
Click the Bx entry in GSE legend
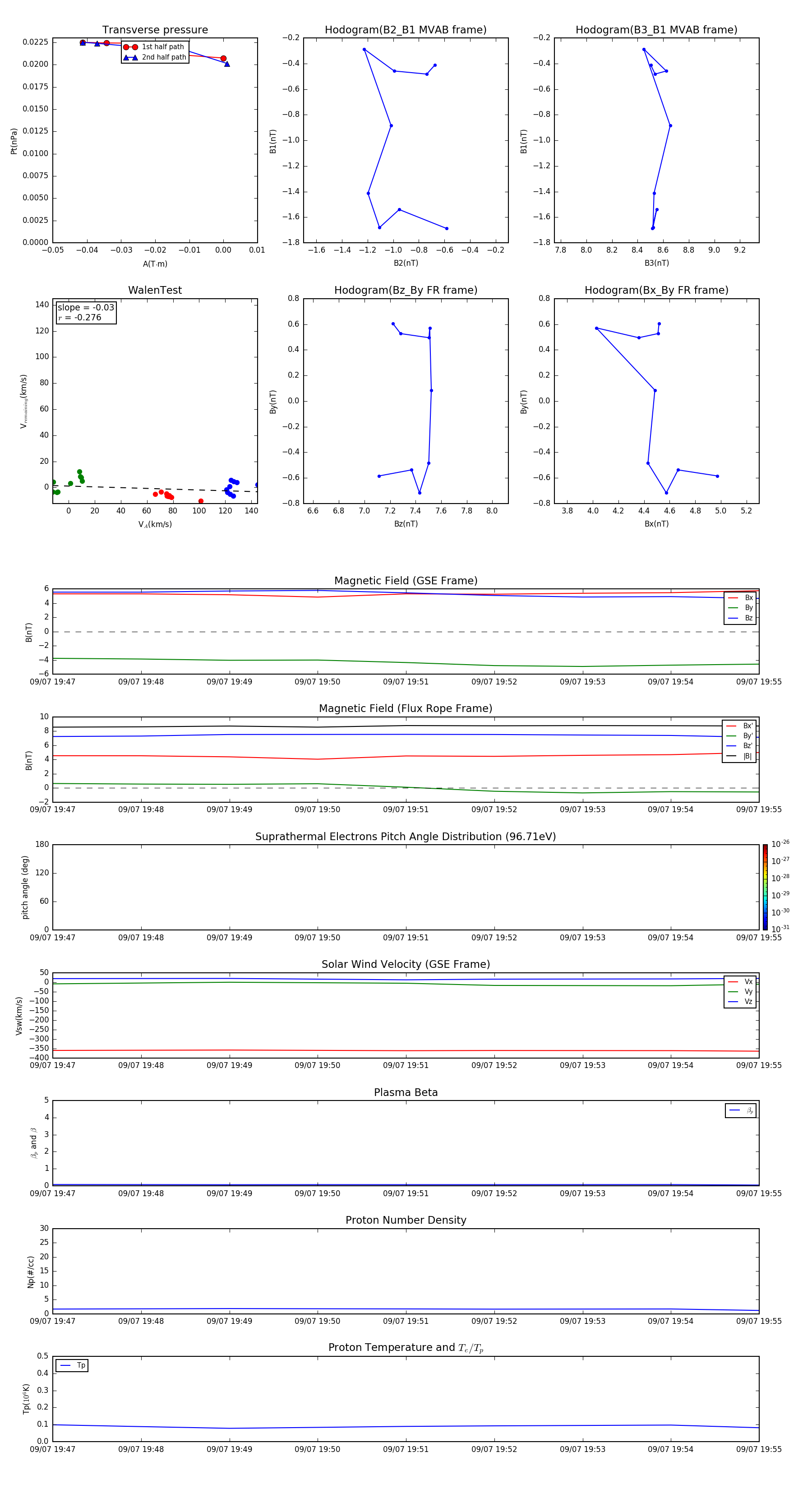[x=740, y=598]
